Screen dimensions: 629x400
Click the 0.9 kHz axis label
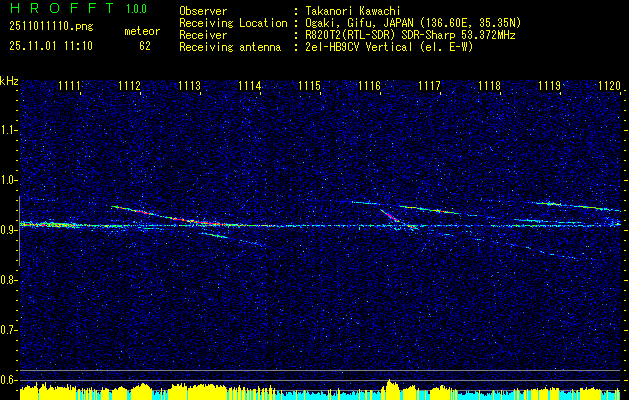8,230
